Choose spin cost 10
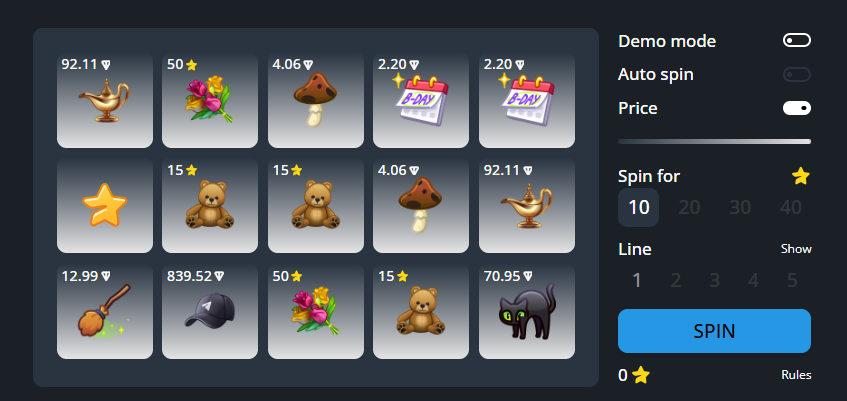This screenshot has height=401, width=847. [x=638, y=208]
